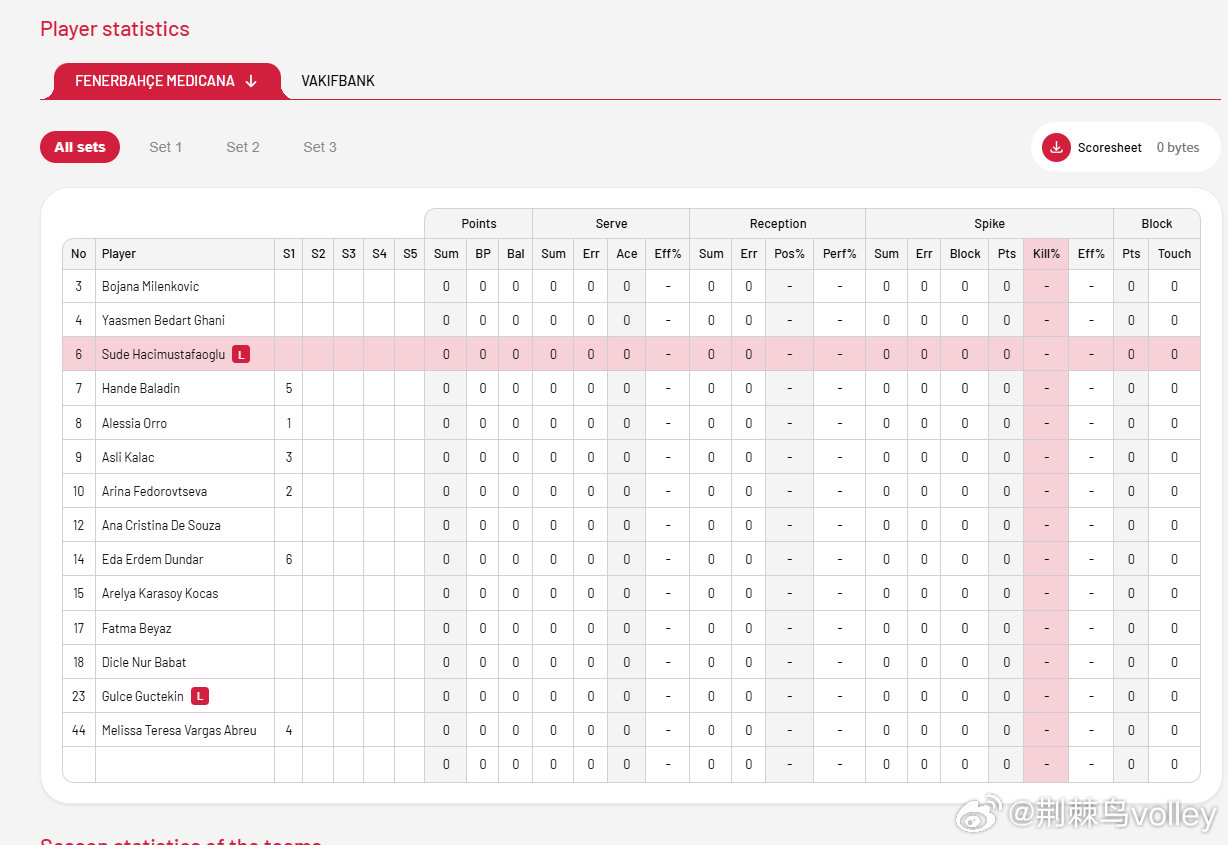Click Hande Baladin's S1 value 5
Screen dimensions: 1228x845
[289, 388]
